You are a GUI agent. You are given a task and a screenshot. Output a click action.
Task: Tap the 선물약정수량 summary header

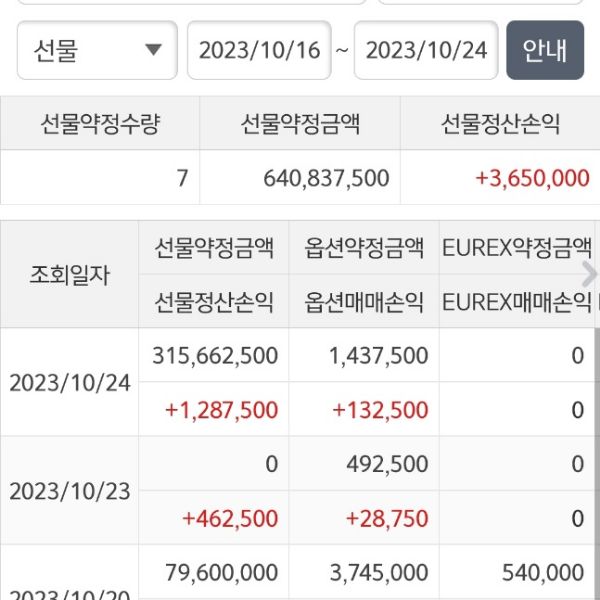point(100,124)
